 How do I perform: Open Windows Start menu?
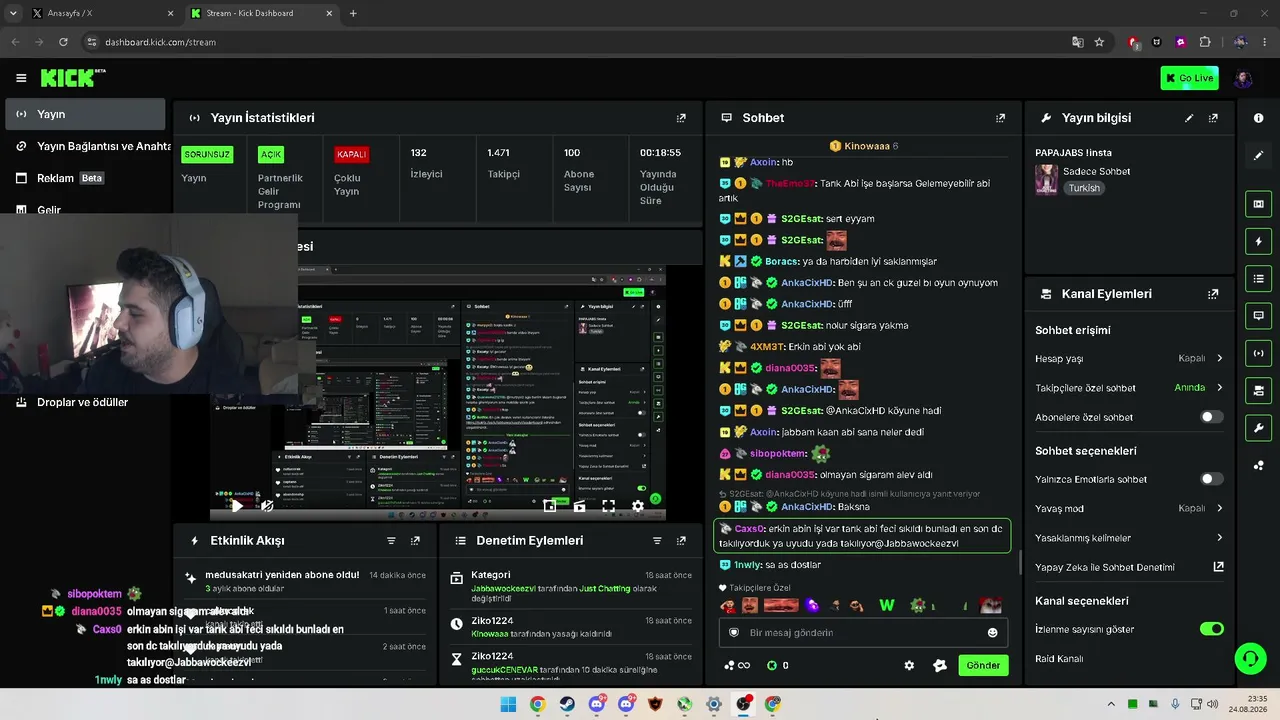click(x=508, y=704)
